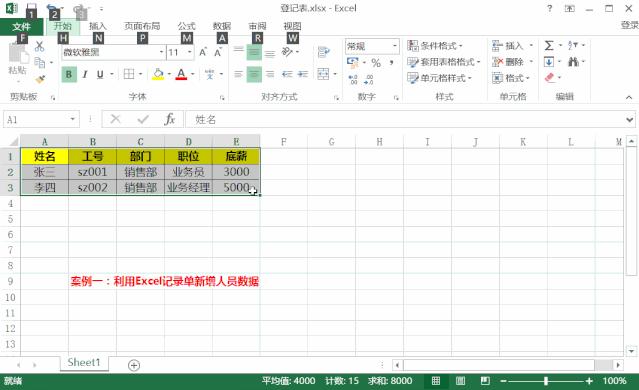Open the font size dropdown

189,52
